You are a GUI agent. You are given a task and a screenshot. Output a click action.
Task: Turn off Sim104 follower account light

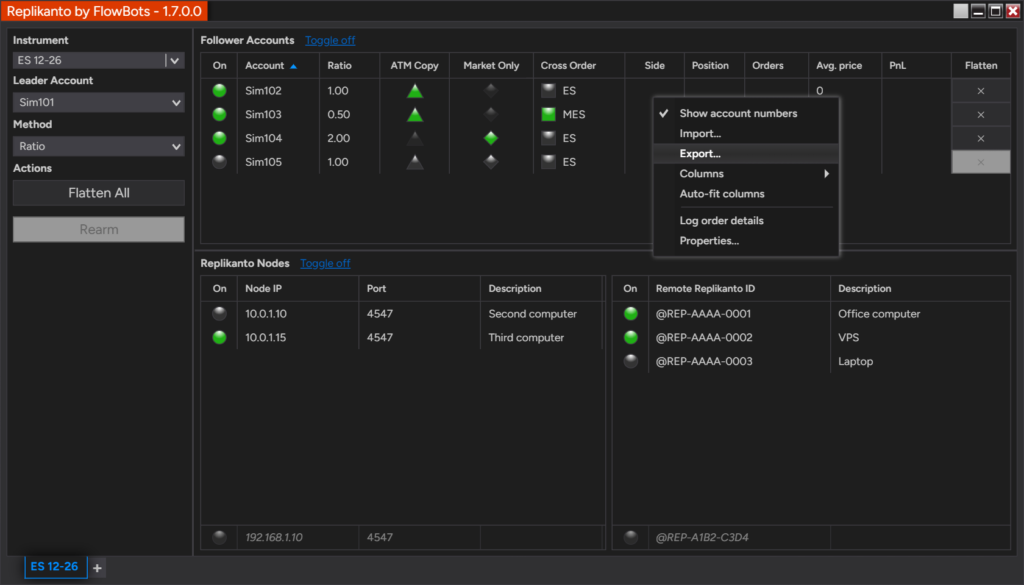click(219, 138)
